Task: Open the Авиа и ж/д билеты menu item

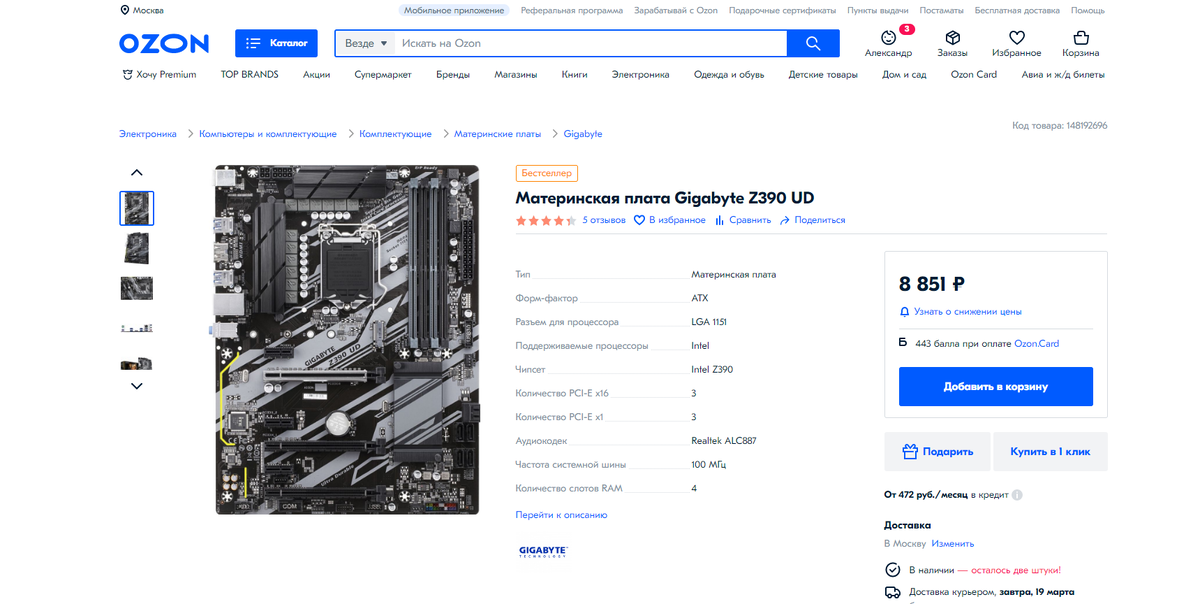Action: [1063, 75]
